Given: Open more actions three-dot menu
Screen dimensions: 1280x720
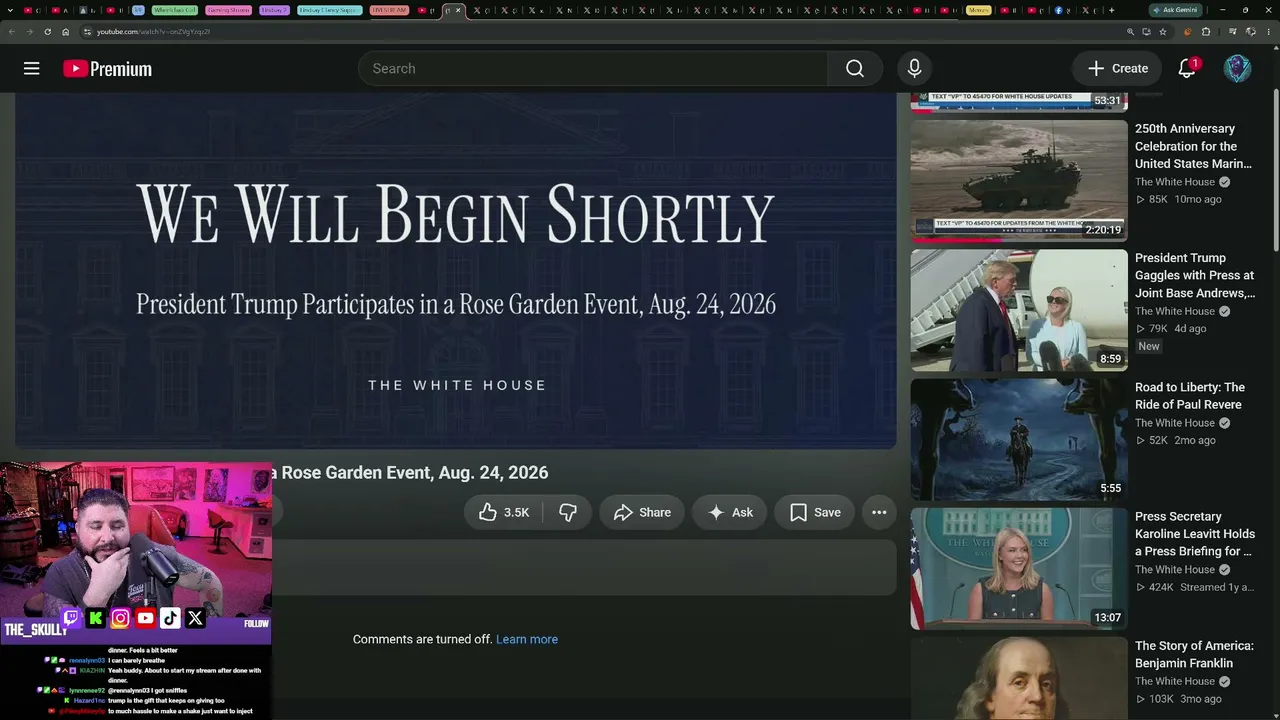Looking at the screenshot, I should 879,512.
